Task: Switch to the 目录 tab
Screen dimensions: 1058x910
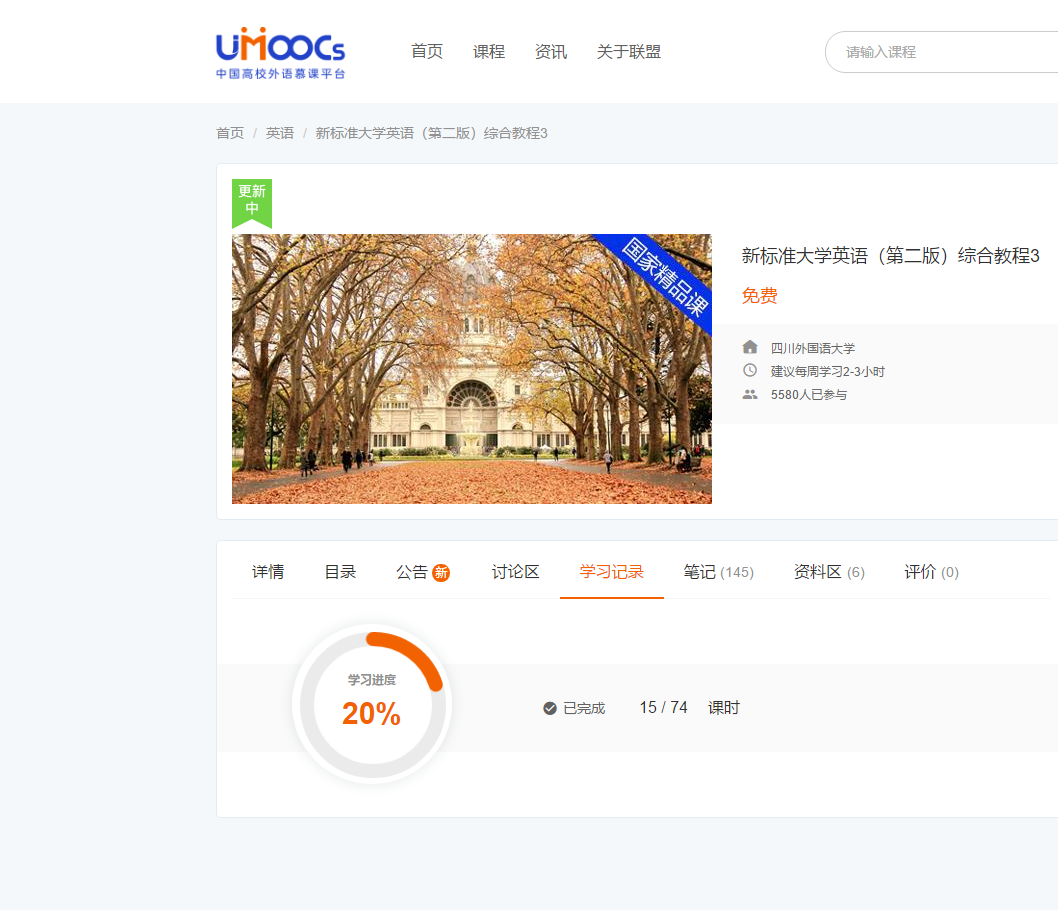Action: 340,572
